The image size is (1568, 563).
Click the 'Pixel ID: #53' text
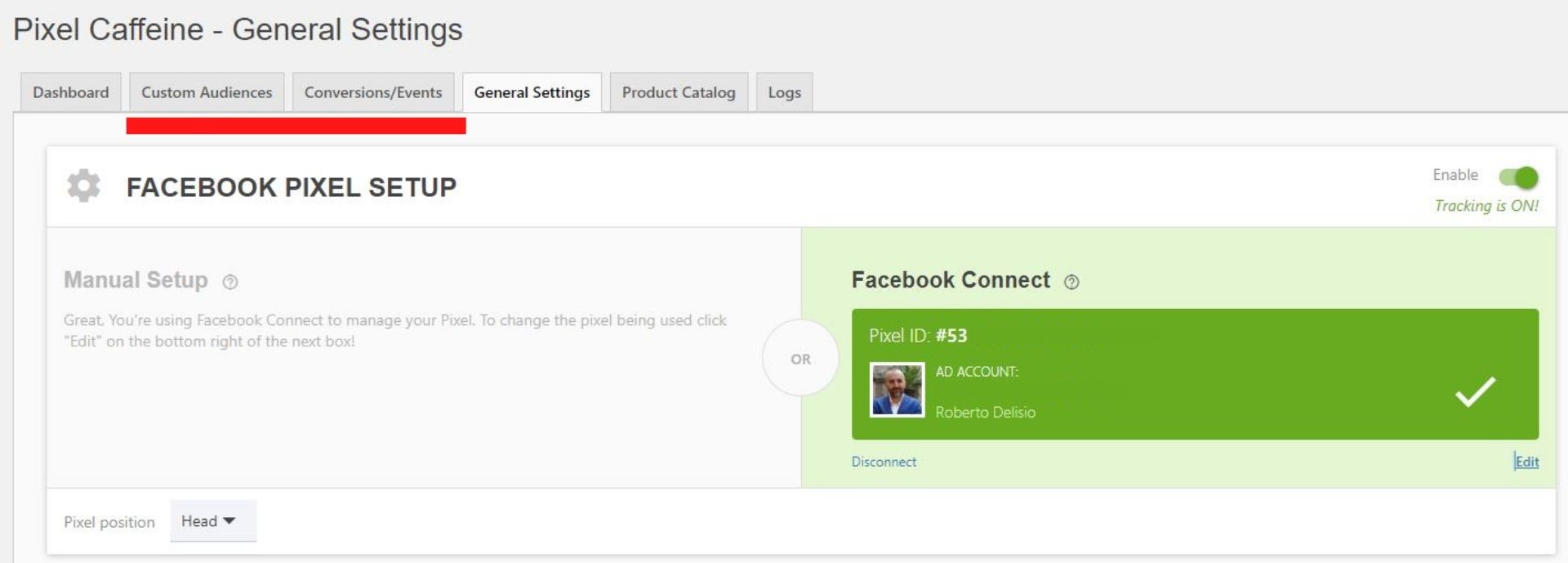pyautogui.click(x=918, y=336)
